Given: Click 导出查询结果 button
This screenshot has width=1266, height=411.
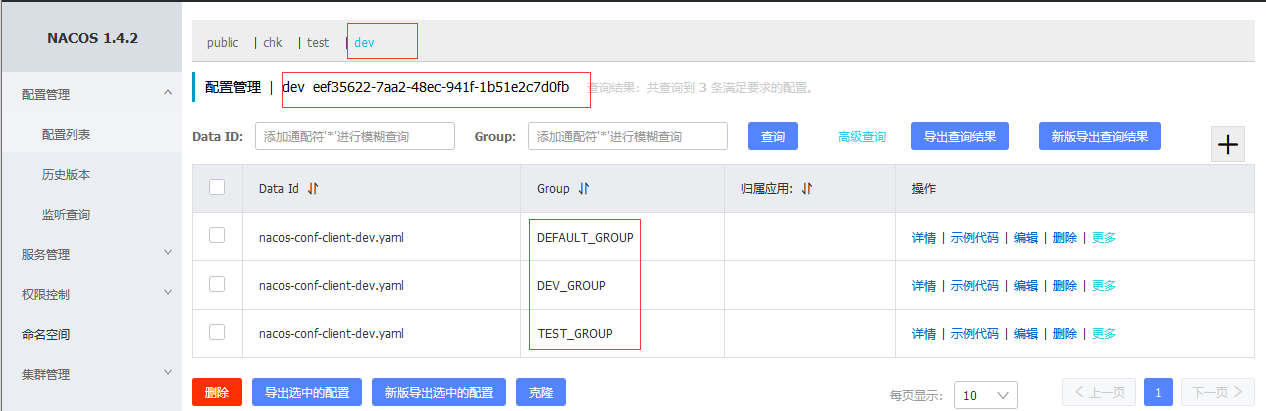Looking at the screenshot, I should [959, 136].
